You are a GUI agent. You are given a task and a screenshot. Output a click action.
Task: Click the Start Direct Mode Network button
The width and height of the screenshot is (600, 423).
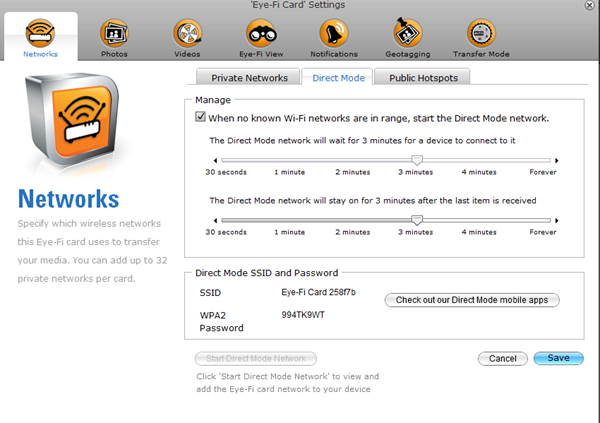coord(256,359)
